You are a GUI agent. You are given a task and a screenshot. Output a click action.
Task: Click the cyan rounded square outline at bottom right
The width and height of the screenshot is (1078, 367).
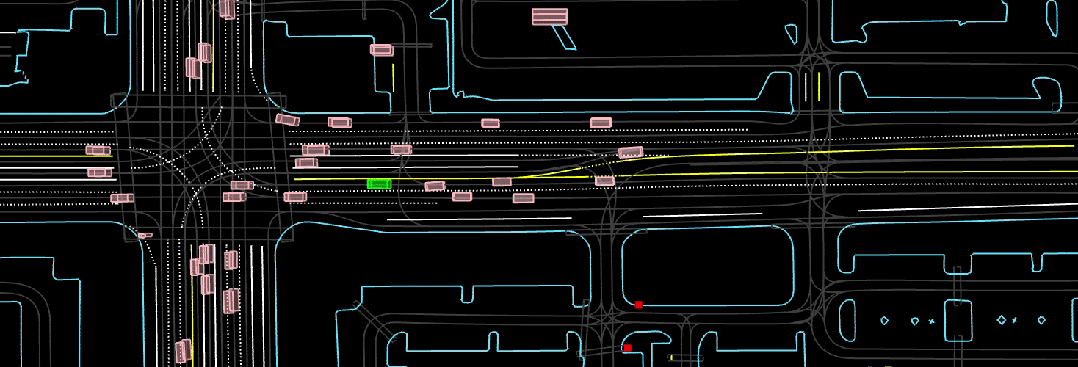[957, 320]
